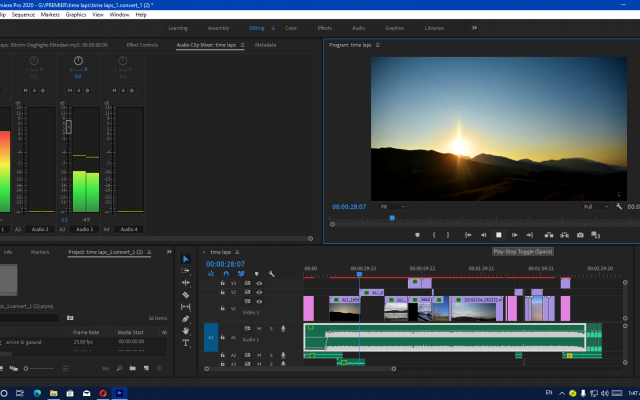Image resolution: width=640 pixels, height=400 pixels.
Task: Open Audio Clip Mixer panel menu
Action: pos(242,45)
